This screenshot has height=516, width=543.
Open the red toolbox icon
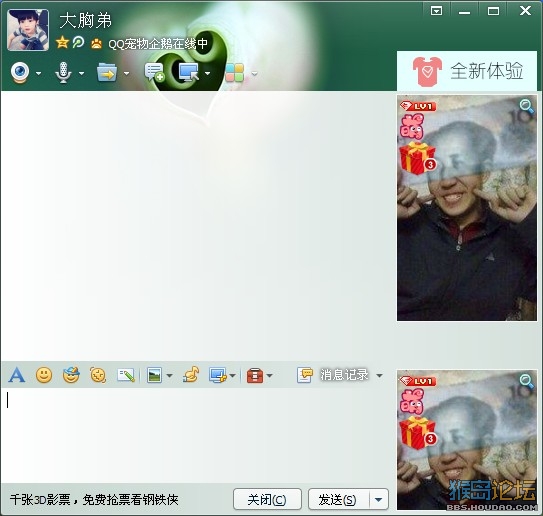(x=255, y=375)
